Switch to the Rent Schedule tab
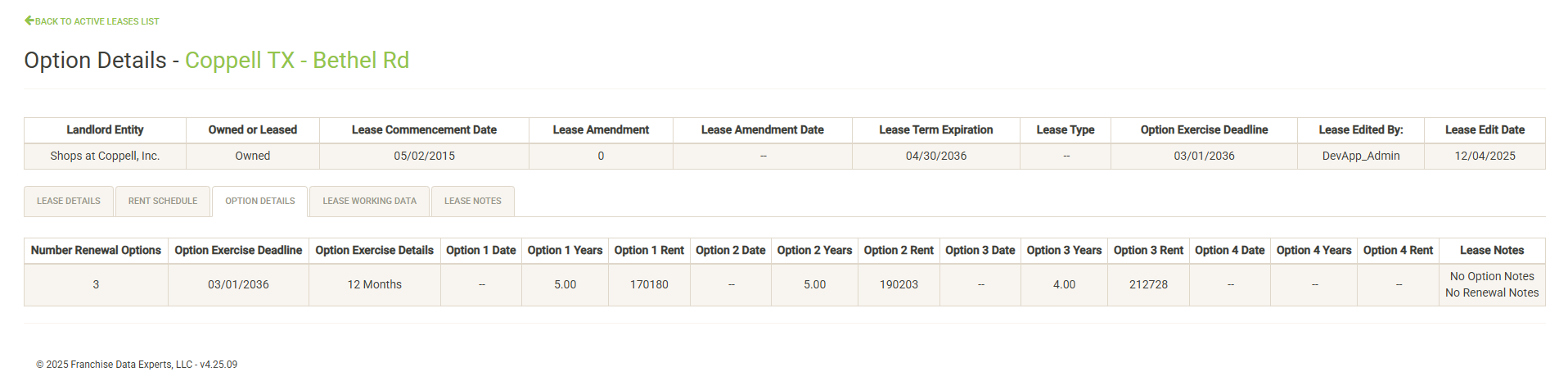 pyautogui.click(x=163, y=202)
